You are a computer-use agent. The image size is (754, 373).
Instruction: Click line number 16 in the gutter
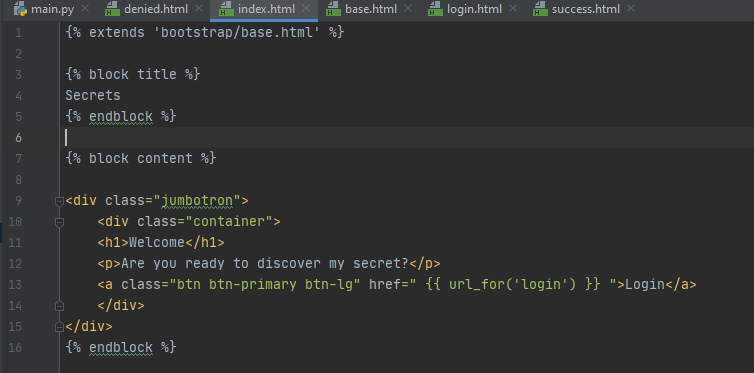pos(15,348)
